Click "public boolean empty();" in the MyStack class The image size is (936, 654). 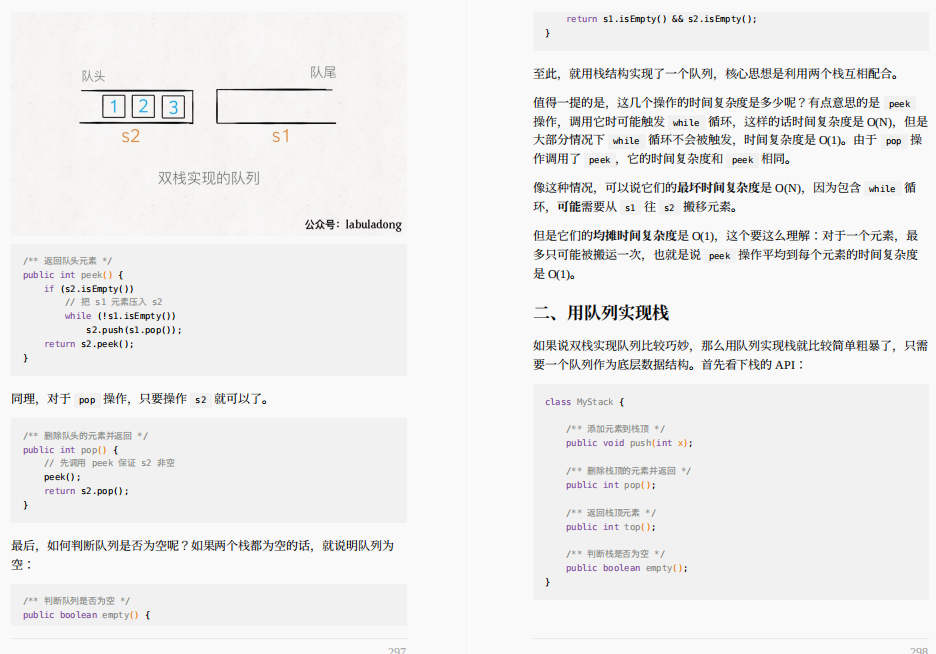click(627, 568)
